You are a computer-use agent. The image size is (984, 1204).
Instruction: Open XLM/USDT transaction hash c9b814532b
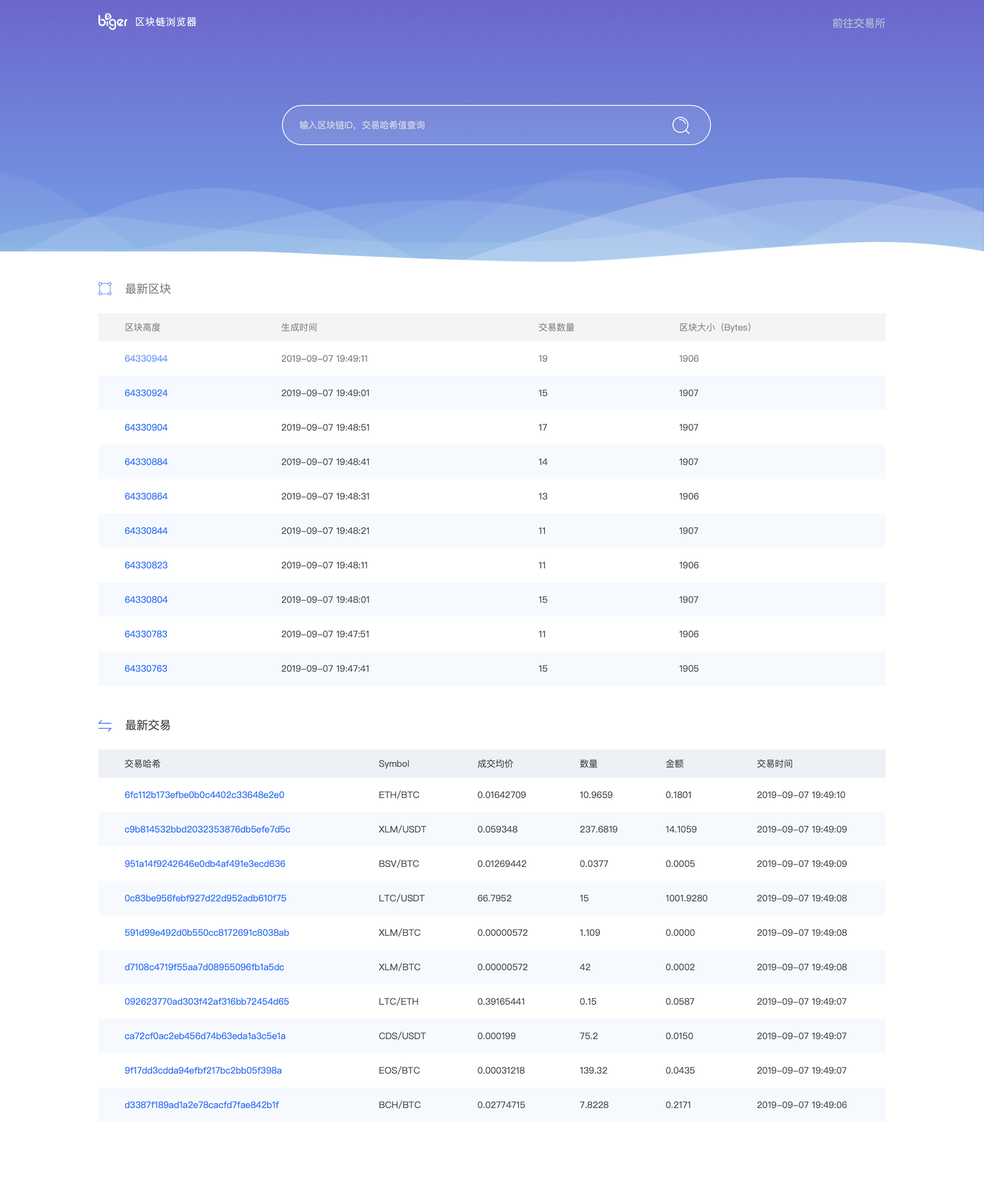(x=207, y=829)
